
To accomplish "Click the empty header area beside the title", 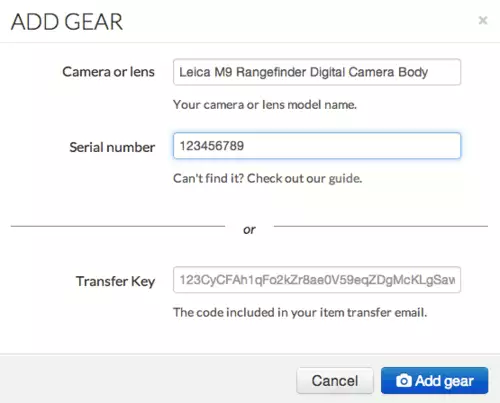I will [x=300, y=21].
